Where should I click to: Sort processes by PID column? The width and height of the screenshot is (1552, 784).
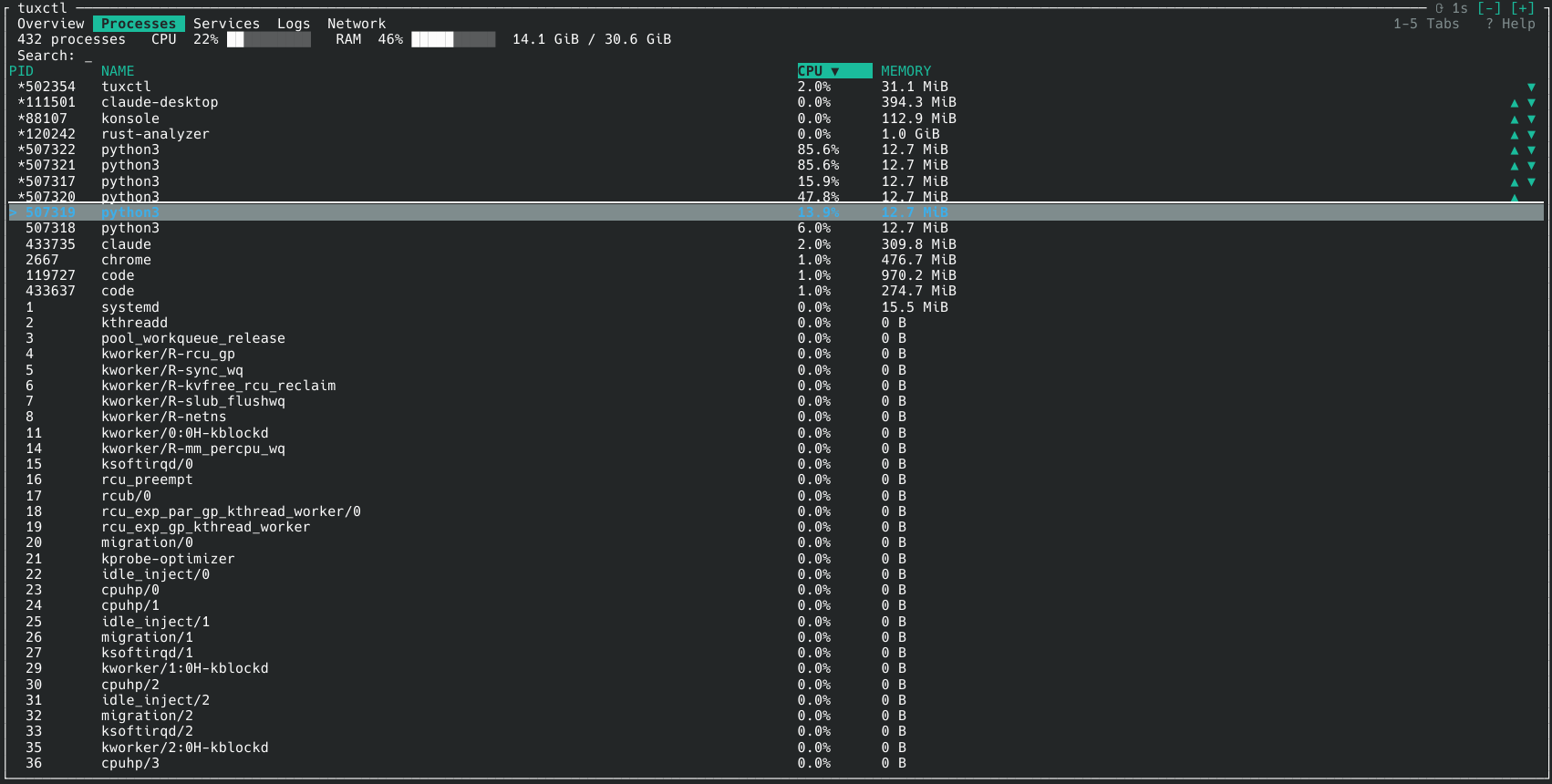pyautogui.click(x=21, y=71)
